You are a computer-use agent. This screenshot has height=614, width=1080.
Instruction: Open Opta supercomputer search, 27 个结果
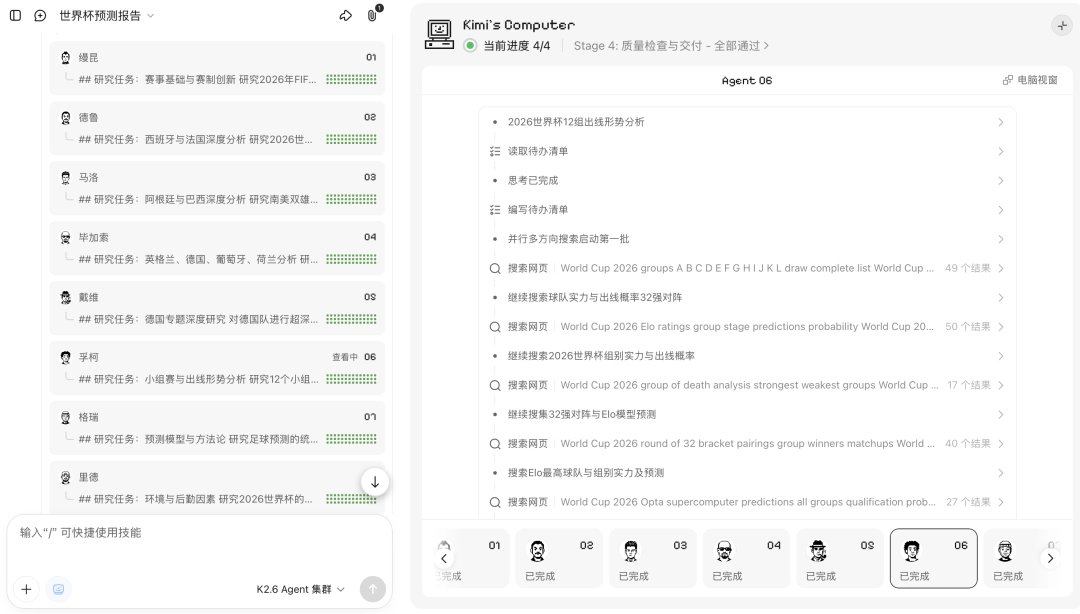coord(747,502)
